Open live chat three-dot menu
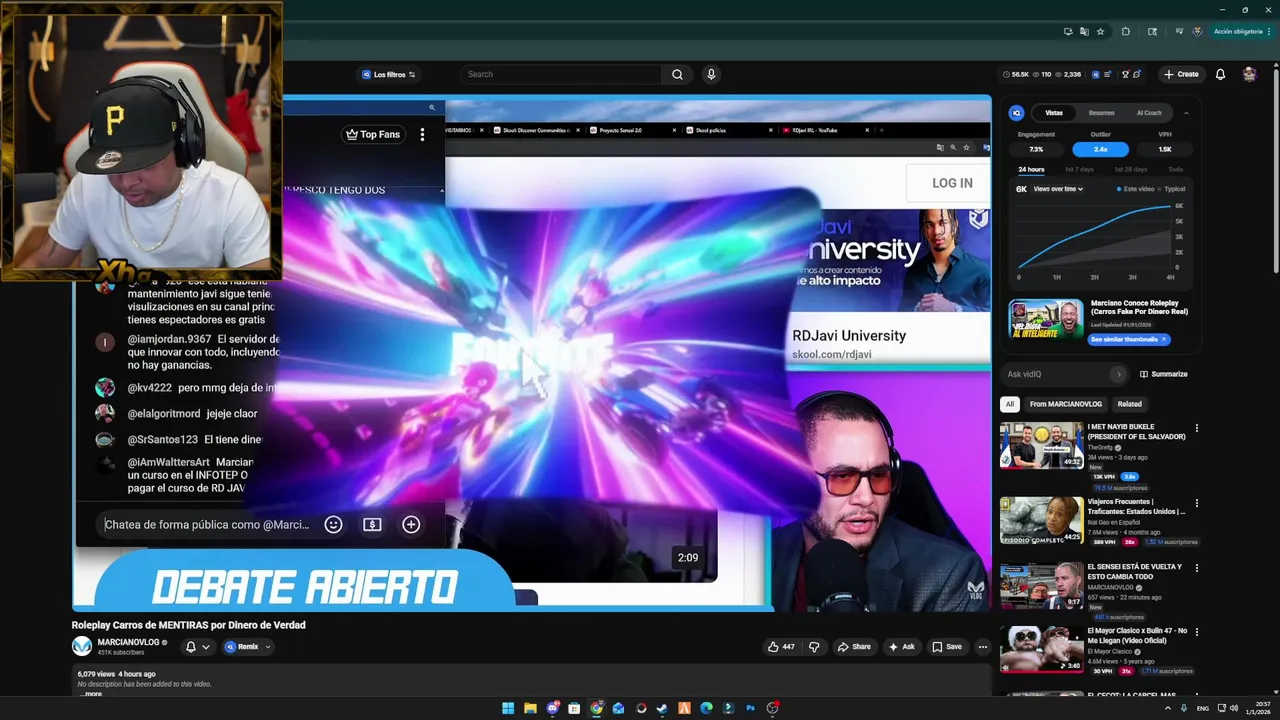Image resolution: width=1280 pixels, height=720 pixels. (422, 134)
